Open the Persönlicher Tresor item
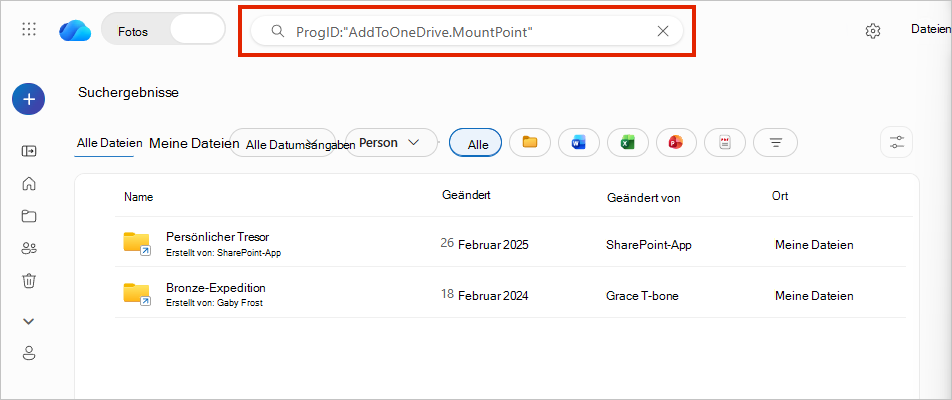The height and width of the screenshot is (400, 952). tap(217, 237)
